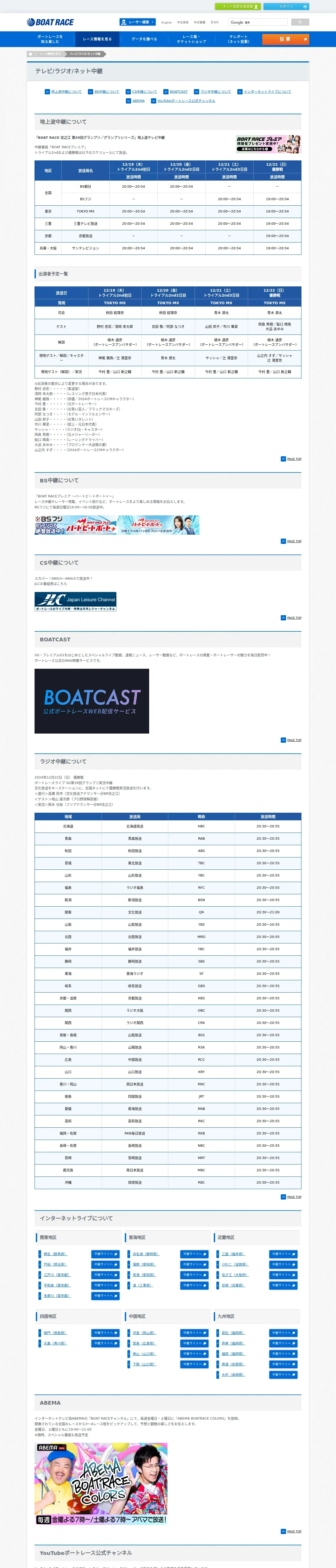
Task: Click 中継サイトへ button for 若松(福岡県)
Action: click(284, 1333)
